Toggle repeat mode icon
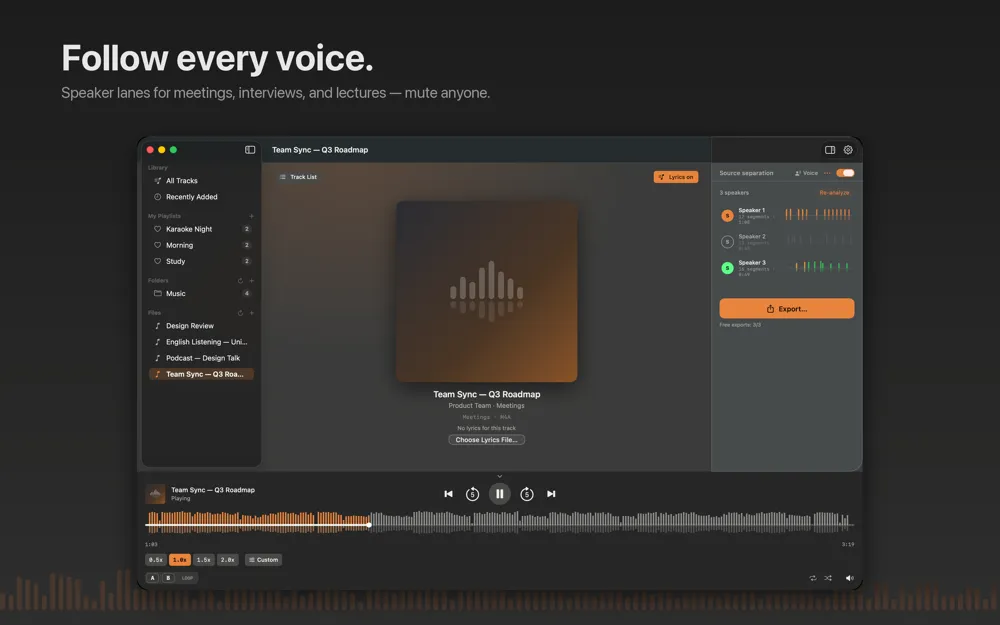1000x625 pixels. (x=812, y=578)
